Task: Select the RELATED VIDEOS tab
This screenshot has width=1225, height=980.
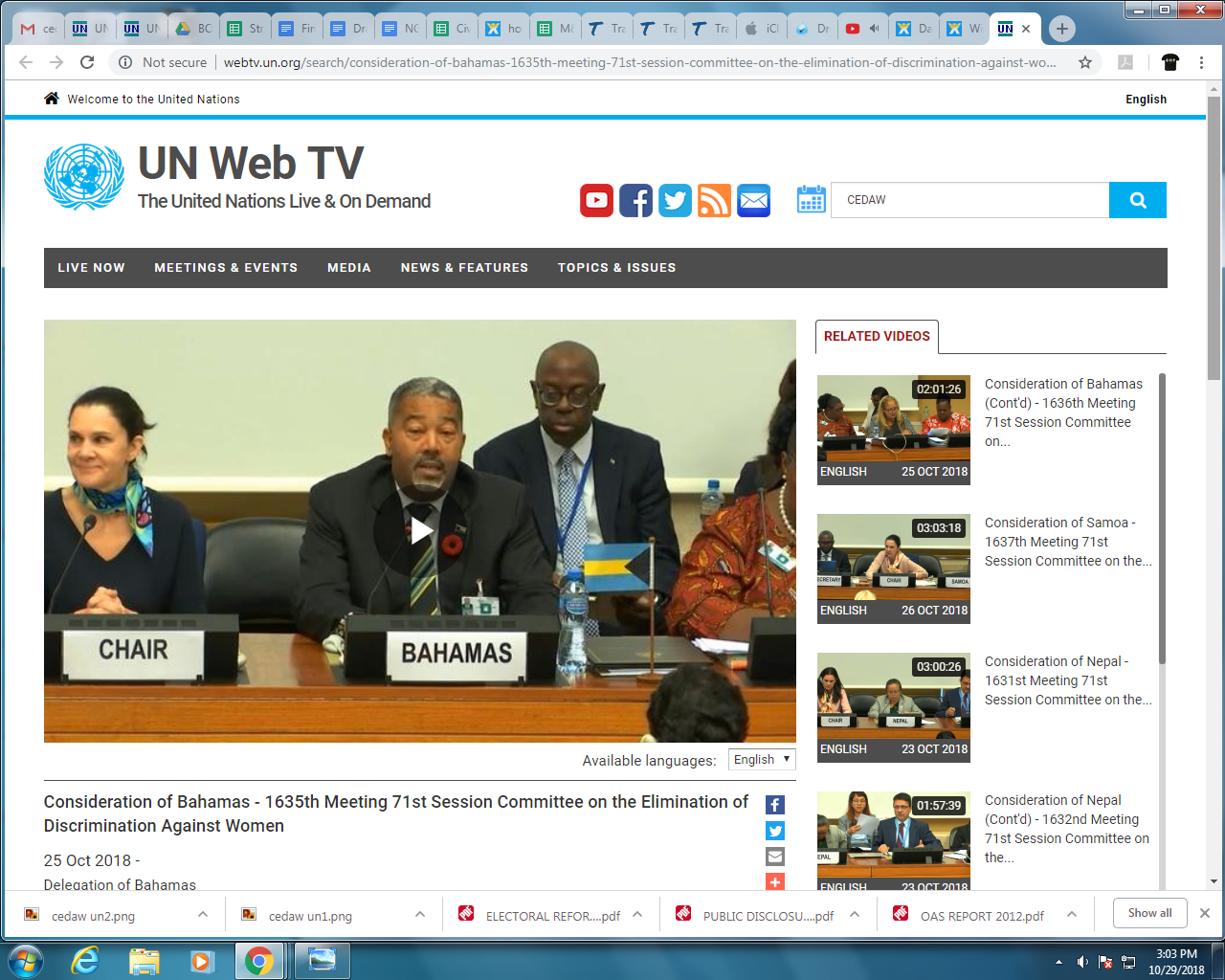Action: [x=877, y=336]
